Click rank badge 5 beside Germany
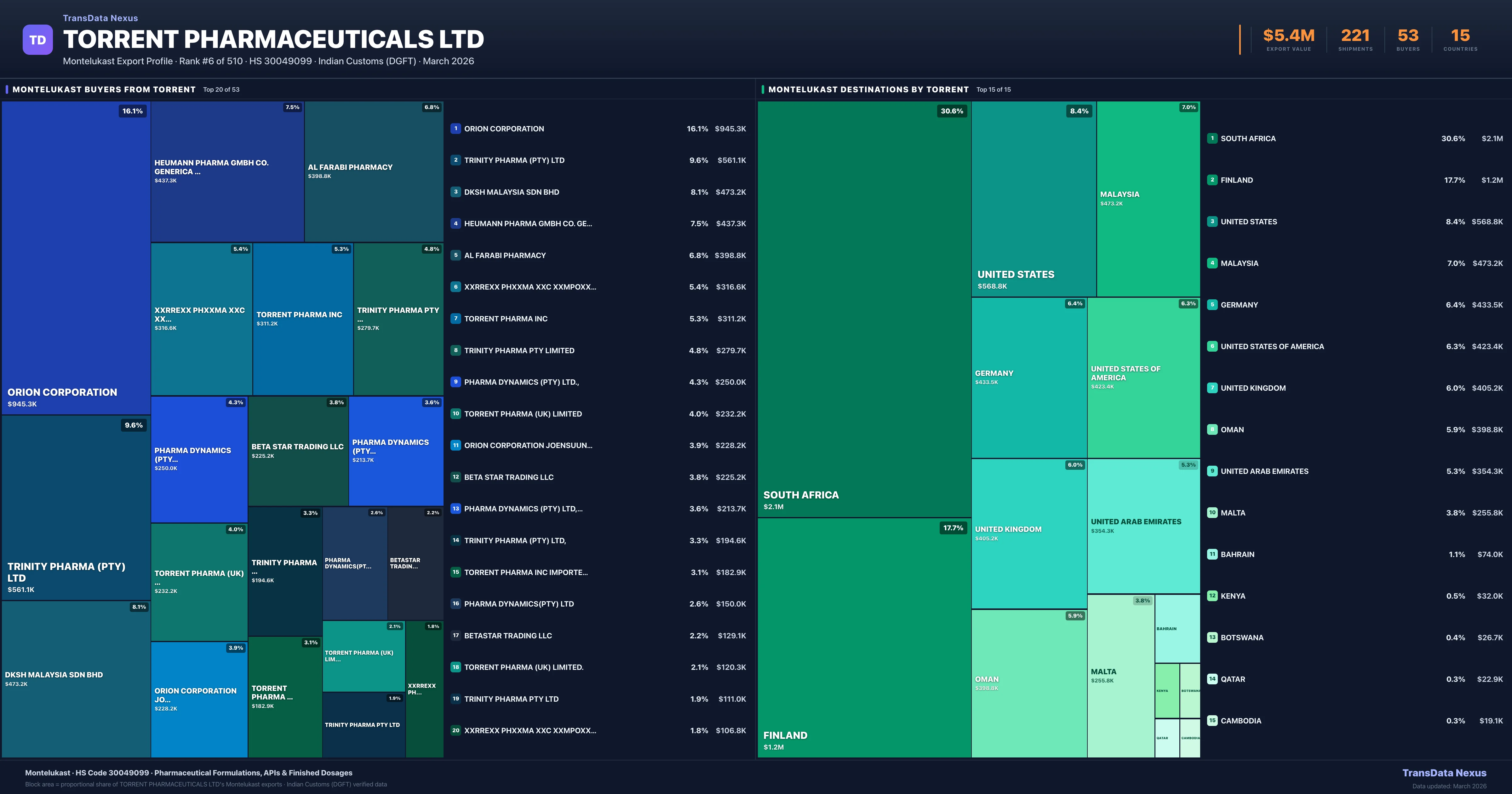 1212,305
